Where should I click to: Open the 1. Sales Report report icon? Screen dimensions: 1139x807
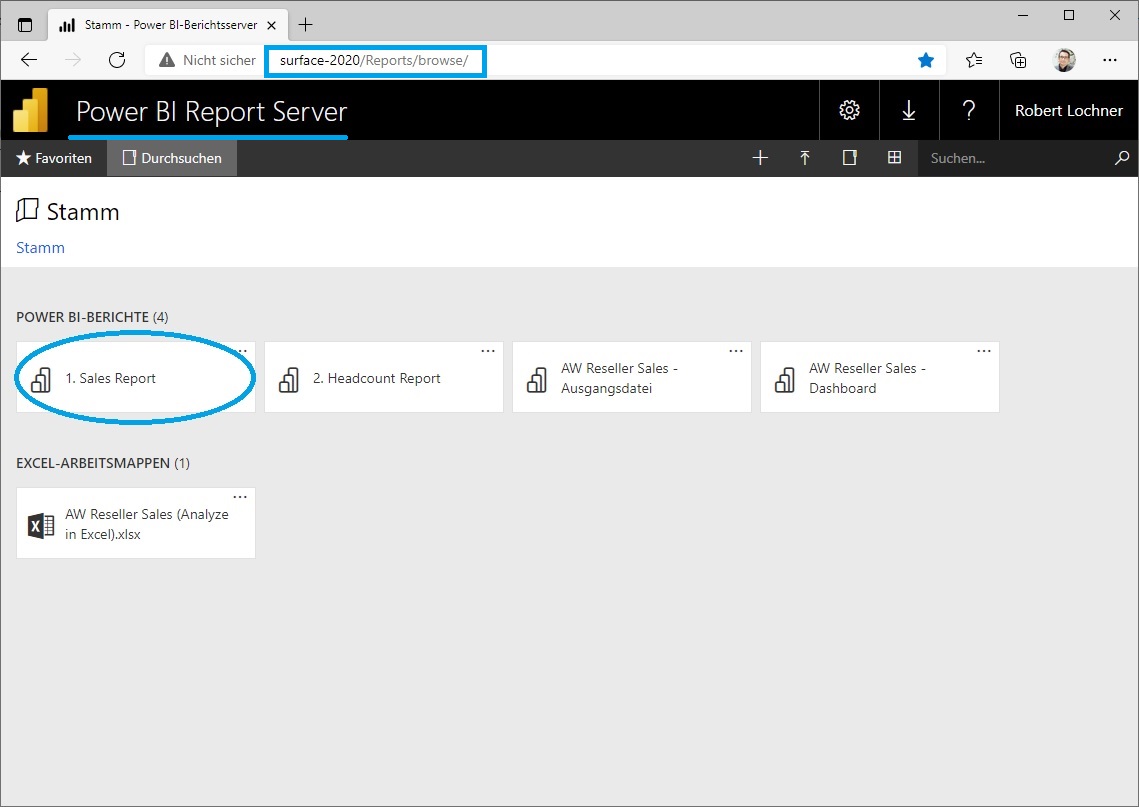[40, 379]
